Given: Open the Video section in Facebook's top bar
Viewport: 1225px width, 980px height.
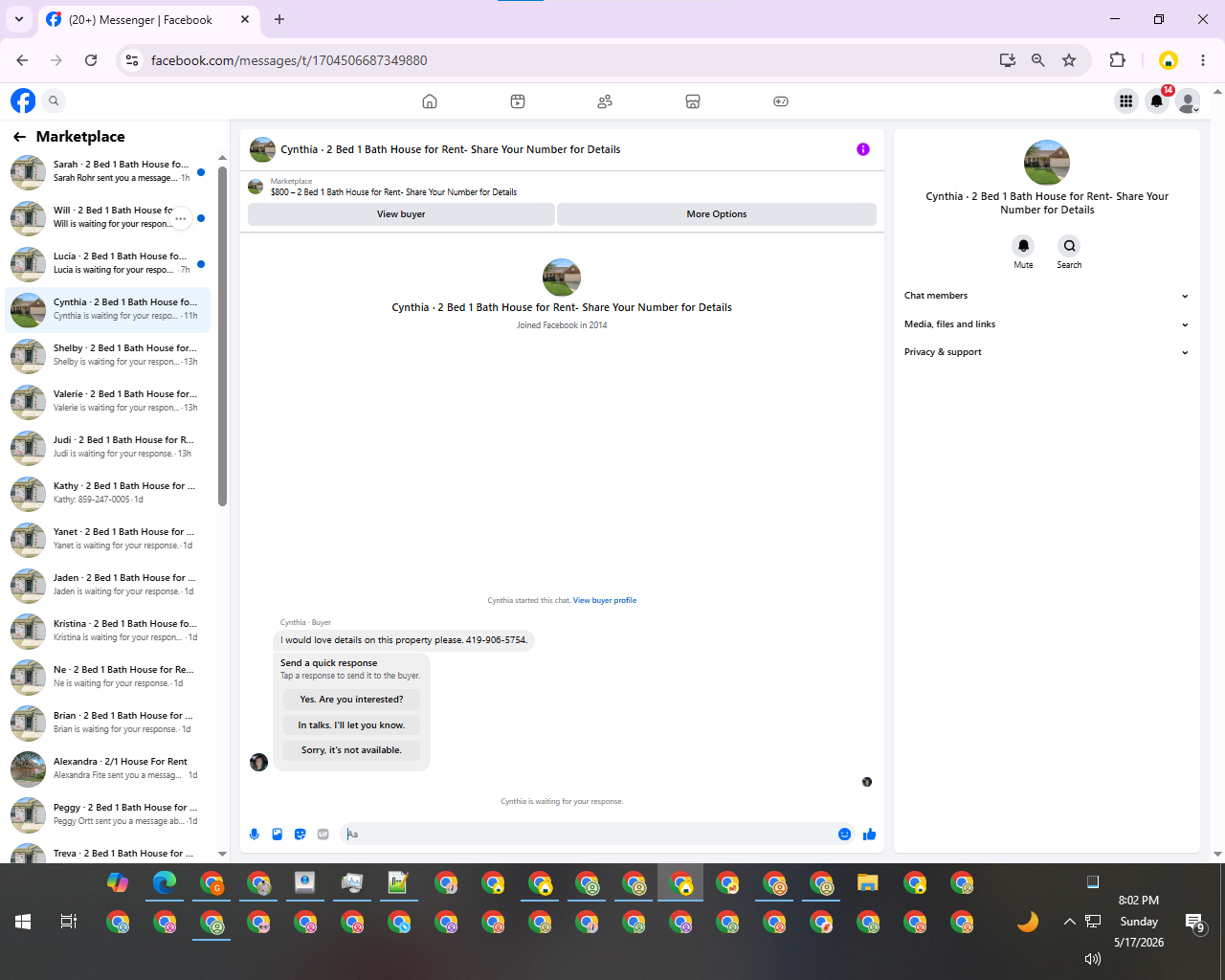Looking at the screenshot, I should [518, 101].
